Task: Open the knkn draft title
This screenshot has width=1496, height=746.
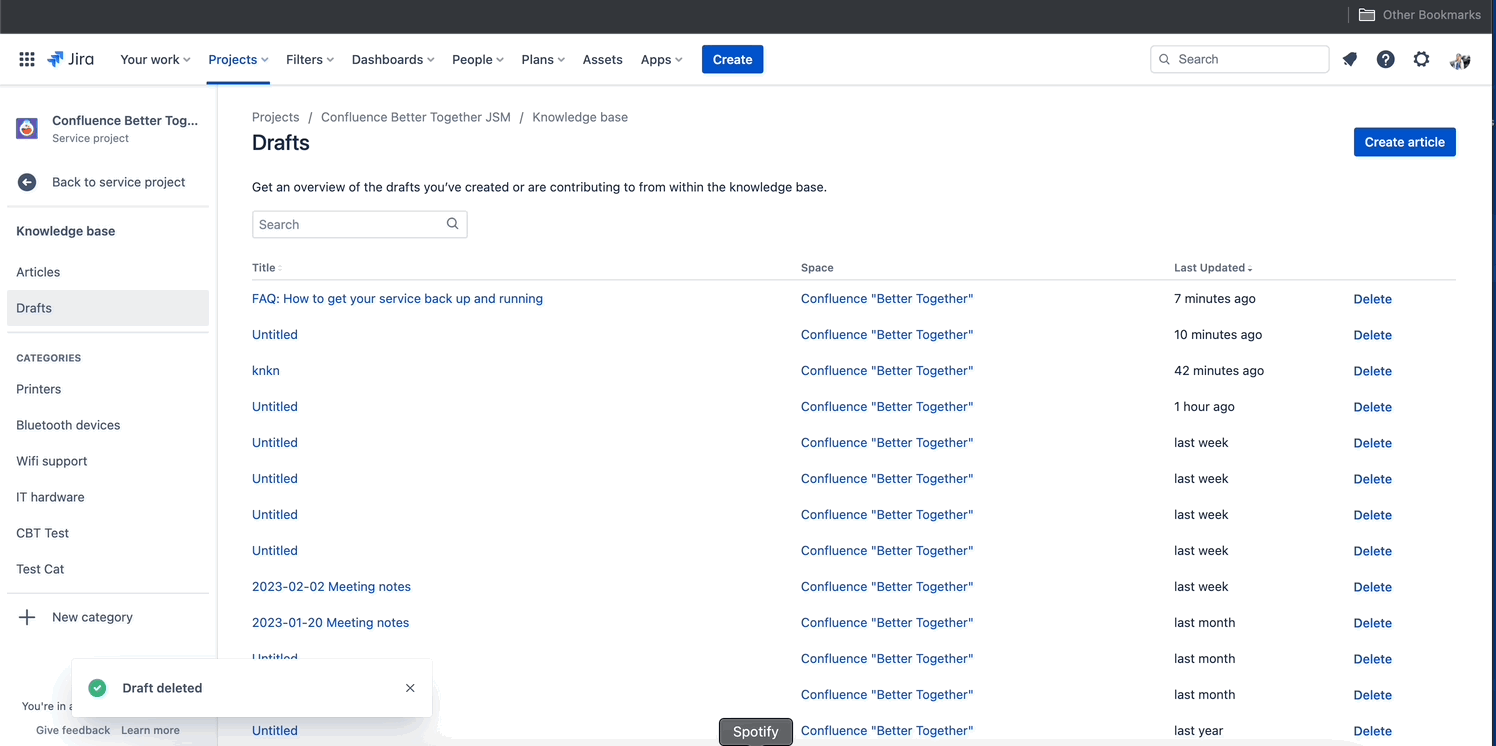Action: tap(266, 371)
